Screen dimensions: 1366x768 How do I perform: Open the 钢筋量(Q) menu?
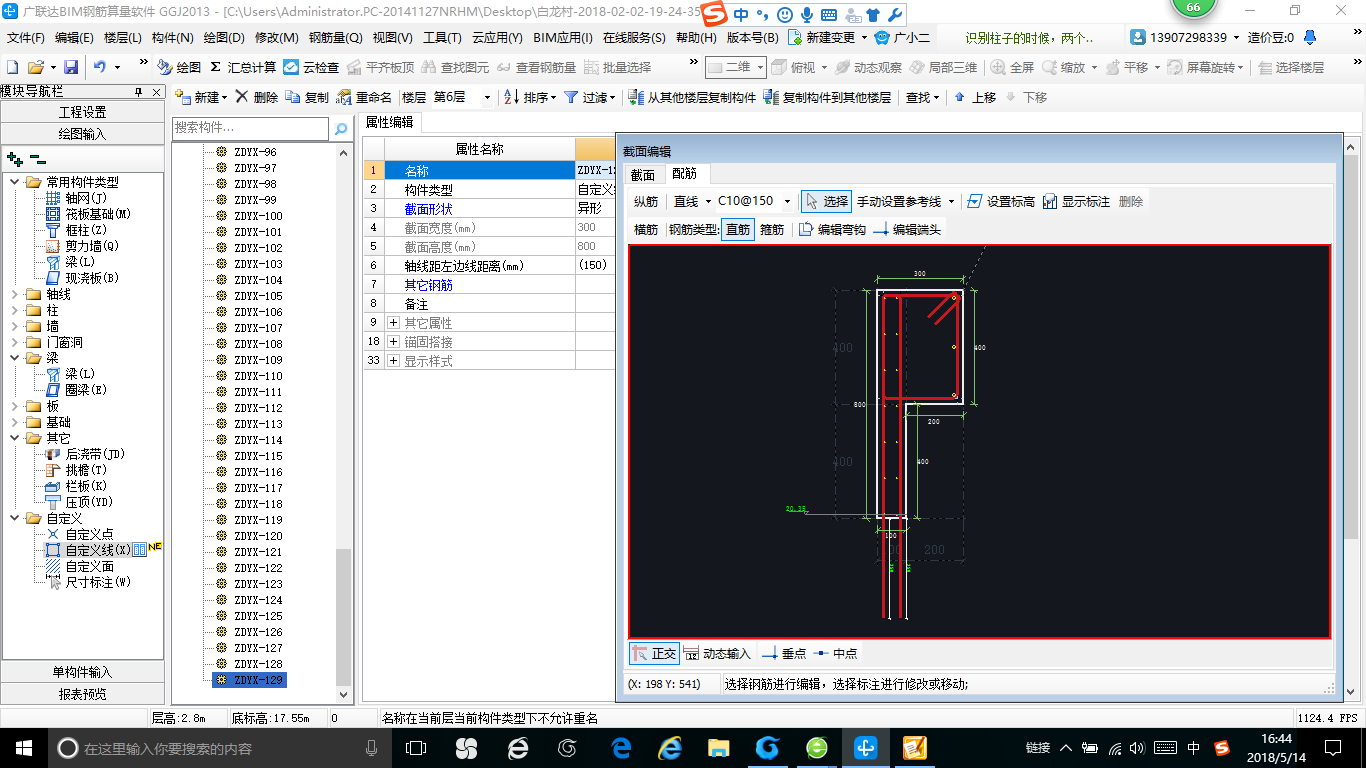335,38
